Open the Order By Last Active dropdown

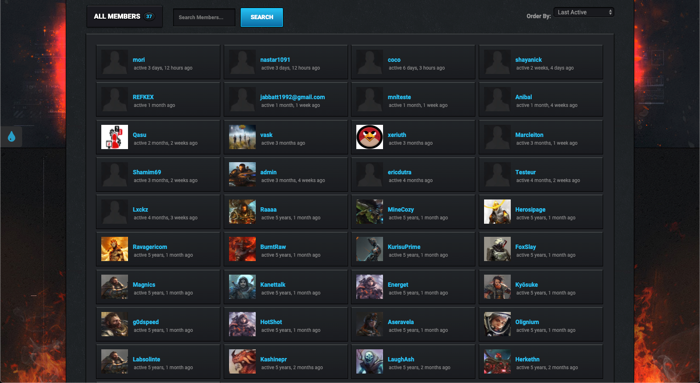click(x=583, y=12)
